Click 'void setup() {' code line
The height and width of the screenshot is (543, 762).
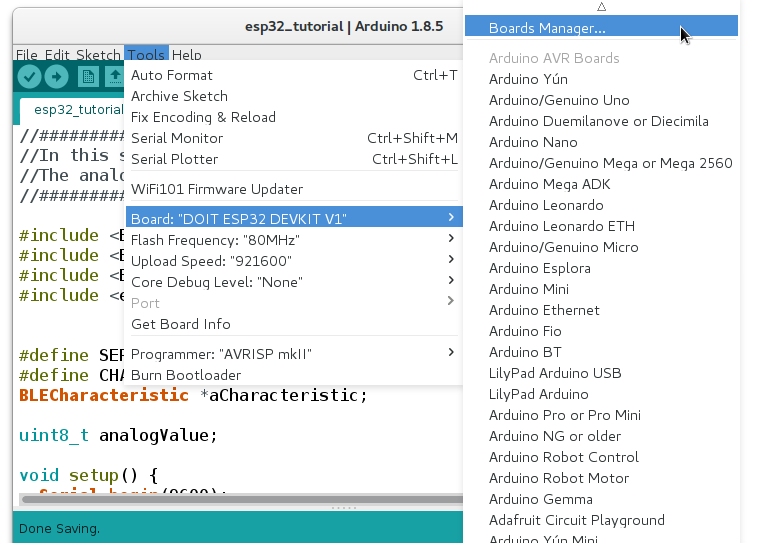click(x=88, y=475)
